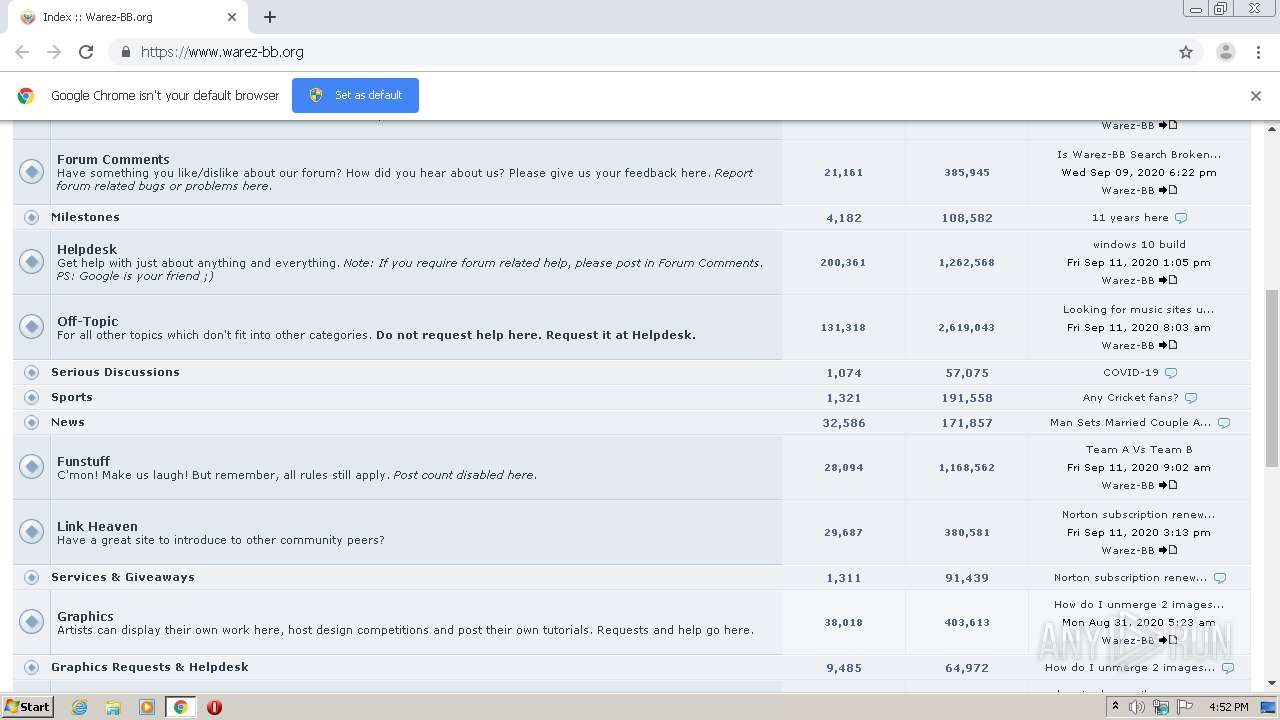Click the Warez-BB poster link in Helpdesk row
The width and height of the screenshot is (1280, 720).
(1128, 280)
